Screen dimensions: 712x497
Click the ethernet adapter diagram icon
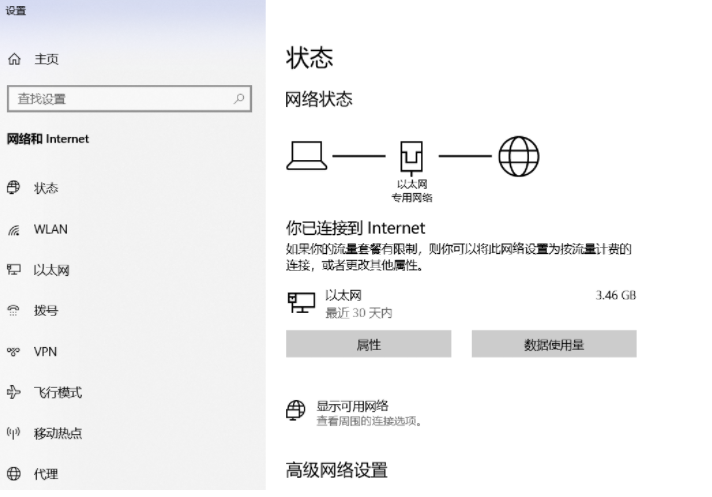pyautogui.click(x=411, y=158)
